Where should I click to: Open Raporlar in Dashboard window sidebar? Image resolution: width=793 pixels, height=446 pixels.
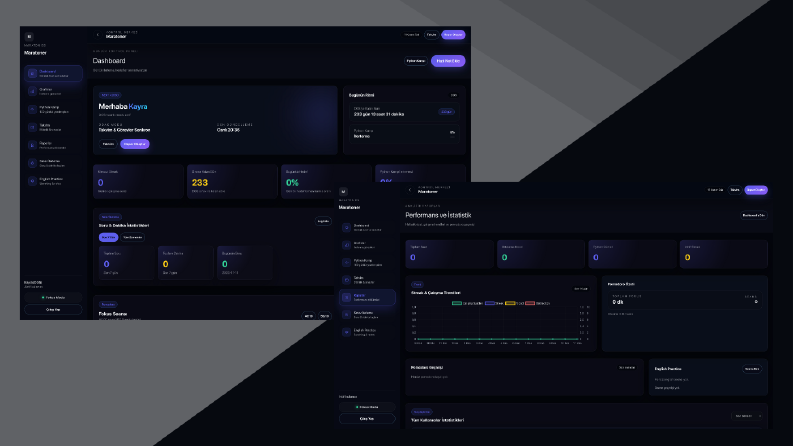coord(53,145)
